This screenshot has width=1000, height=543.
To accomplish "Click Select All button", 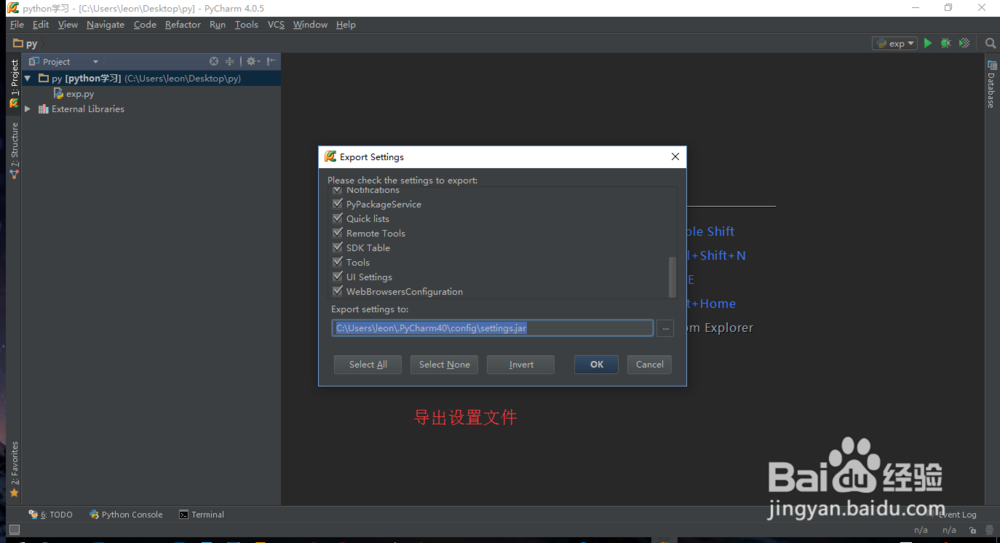I will 368,364.
